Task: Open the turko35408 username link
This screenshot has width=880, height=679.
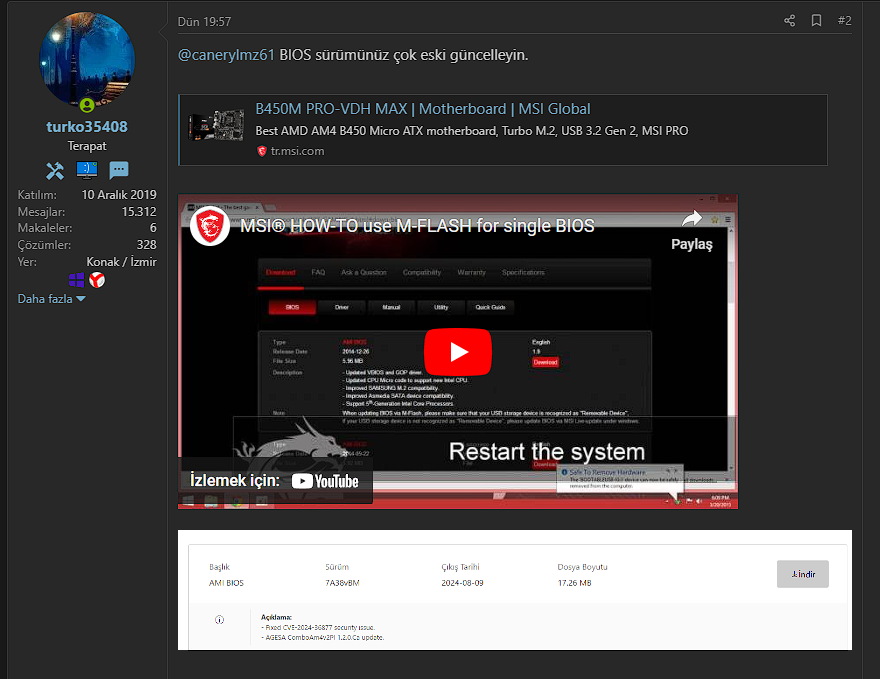Action: coord(87,127)
